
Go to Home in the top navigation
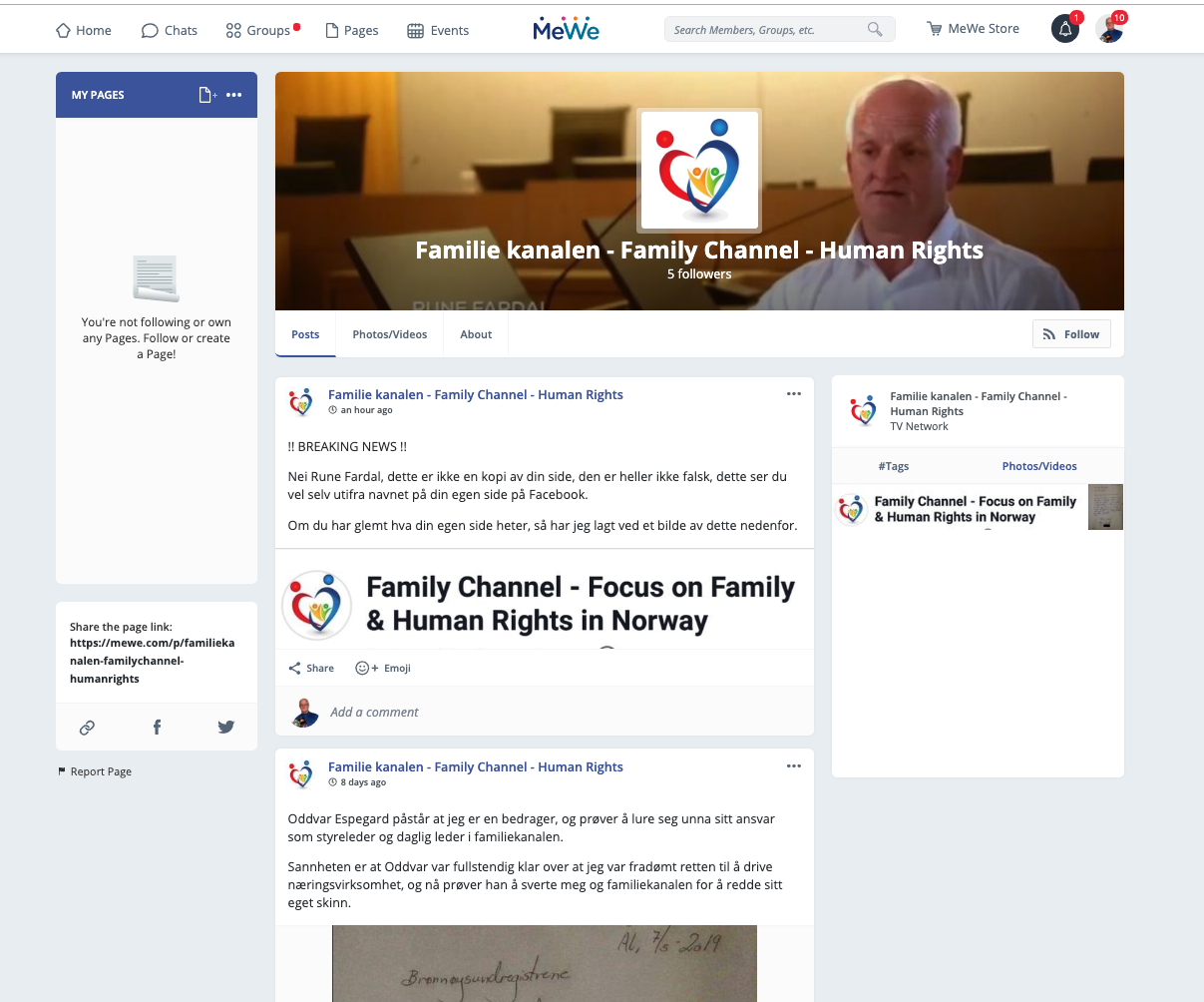[x=84, y=30]
